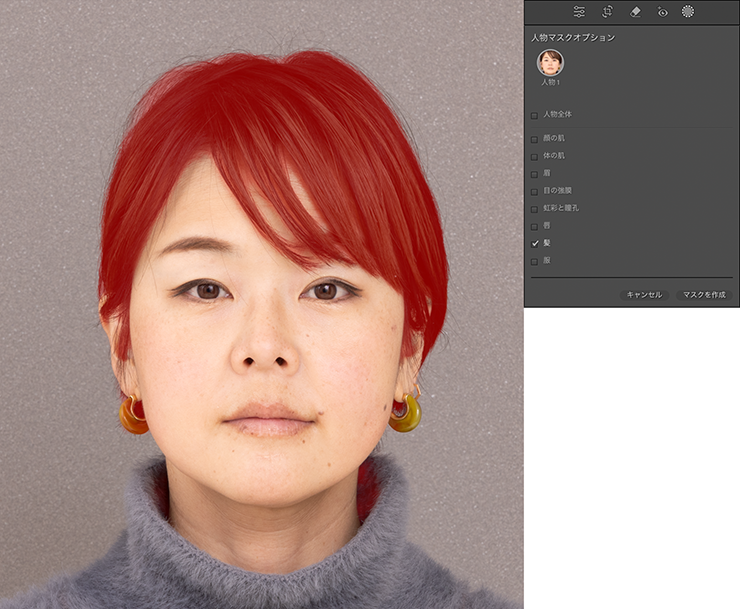Tick the 眉 checkbox
Image resolution: width=740 pixels, height=609 pixels.
coord(535,173)
